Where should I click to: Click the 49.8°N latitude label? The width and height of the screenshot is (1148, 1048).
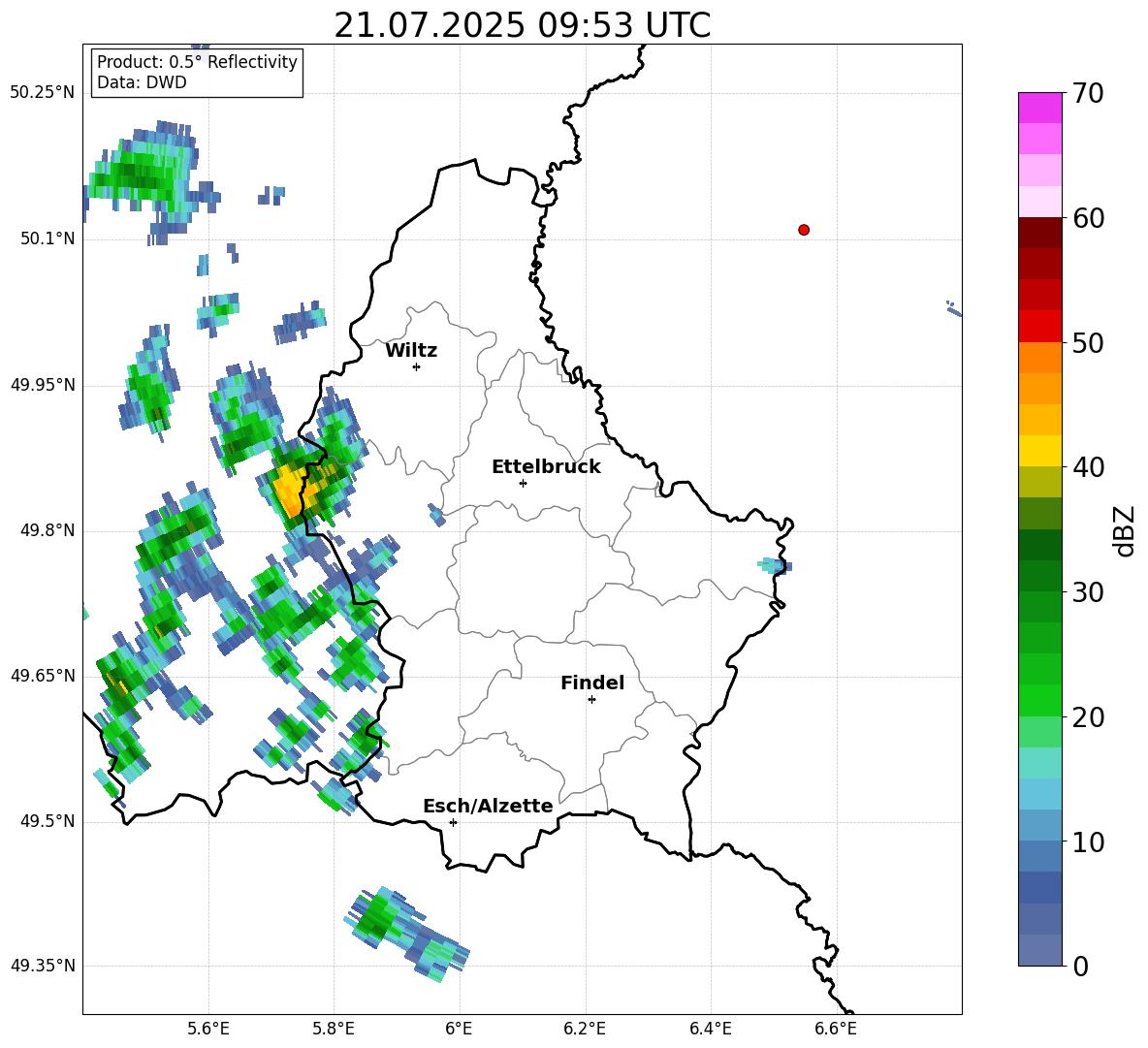point(48,530)
